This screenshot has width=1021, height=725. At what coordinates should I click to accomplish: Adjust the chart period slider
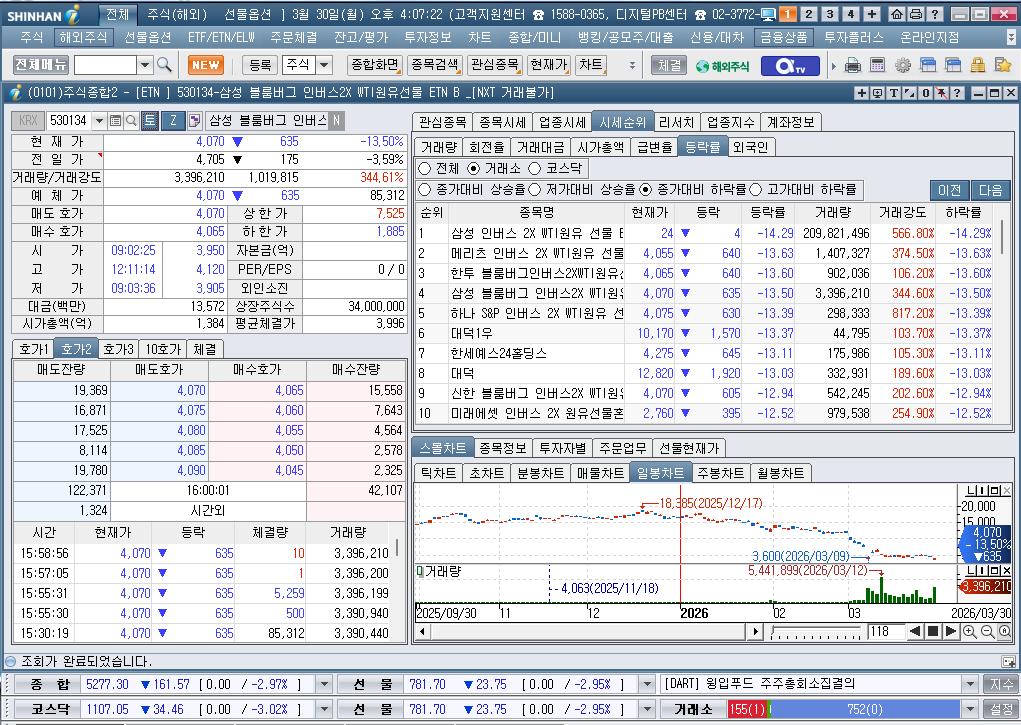[815, 631]
